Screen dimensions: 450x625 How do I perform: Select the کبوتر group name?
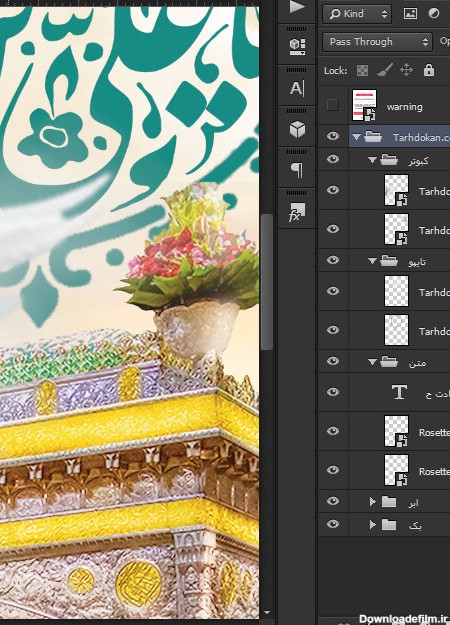418,161
